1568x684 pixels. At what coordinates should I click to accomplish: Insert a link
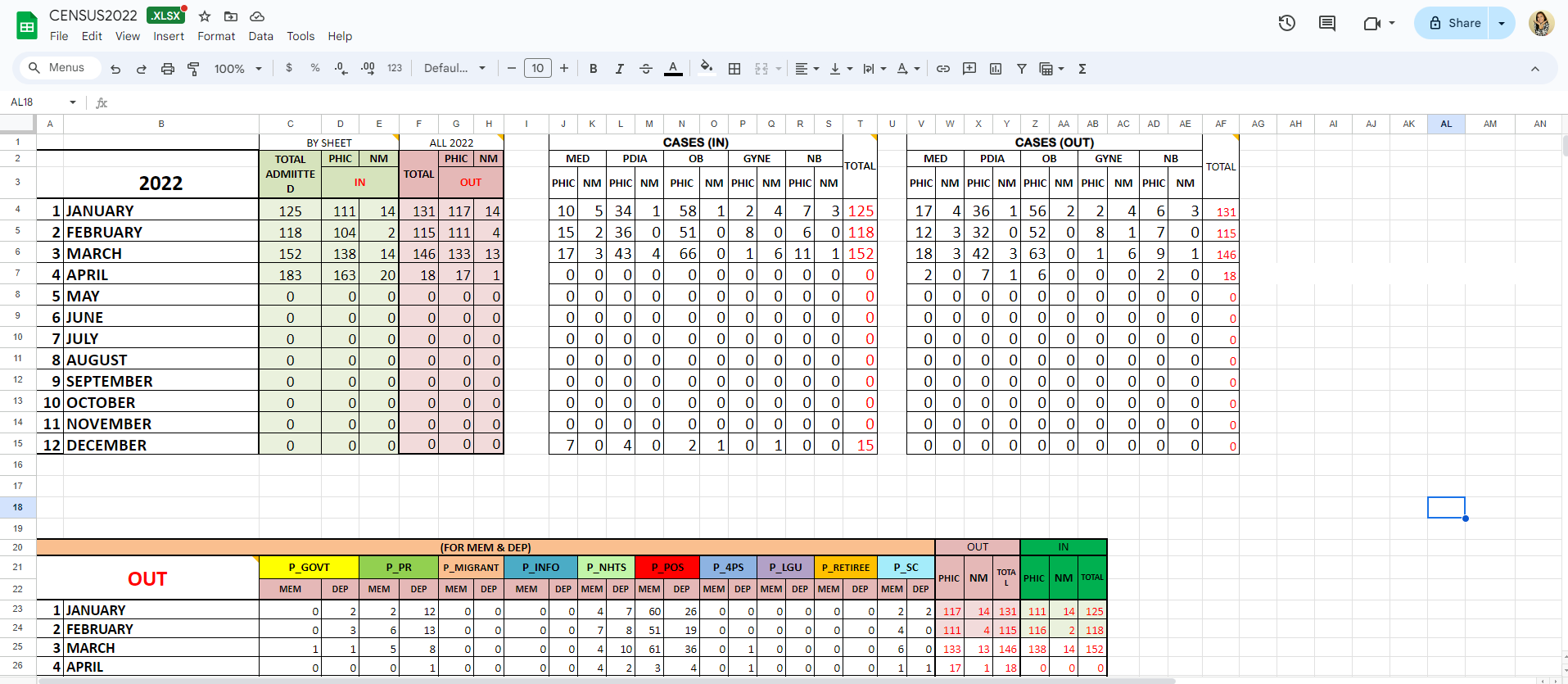[943, 69]
